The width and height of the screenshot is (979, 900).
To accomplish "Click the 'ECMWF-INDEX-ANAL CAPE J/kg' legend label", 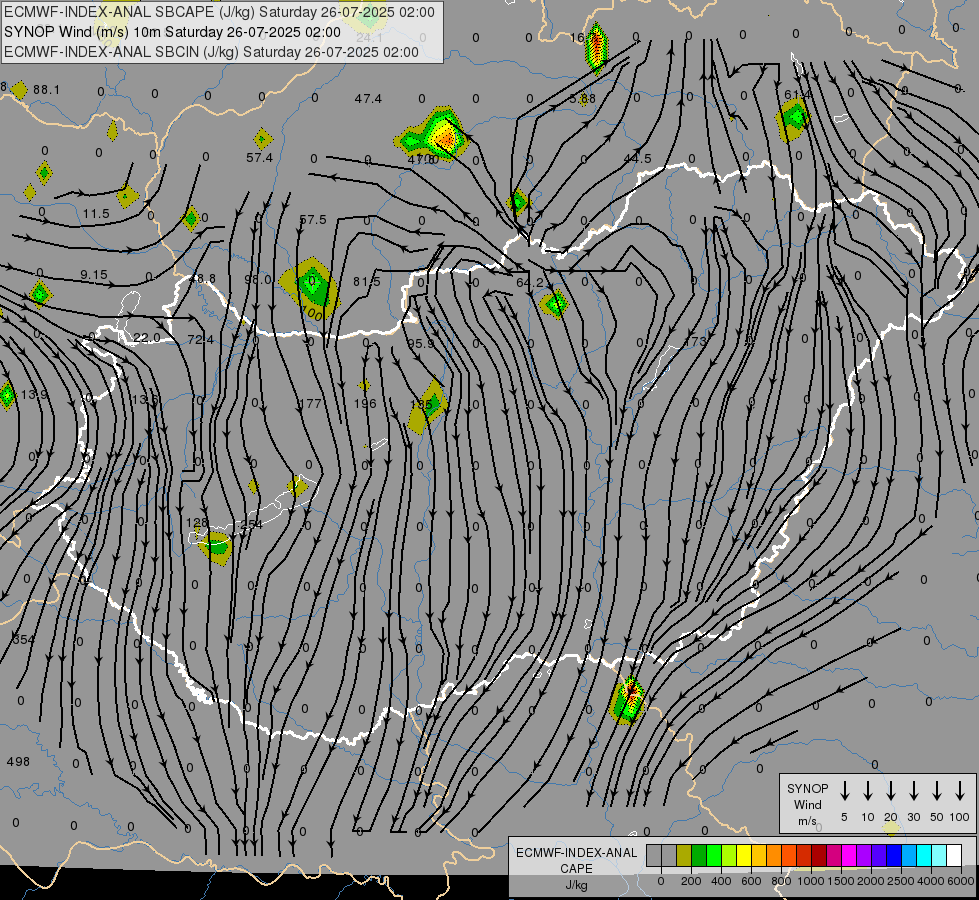I will [576, 869].
